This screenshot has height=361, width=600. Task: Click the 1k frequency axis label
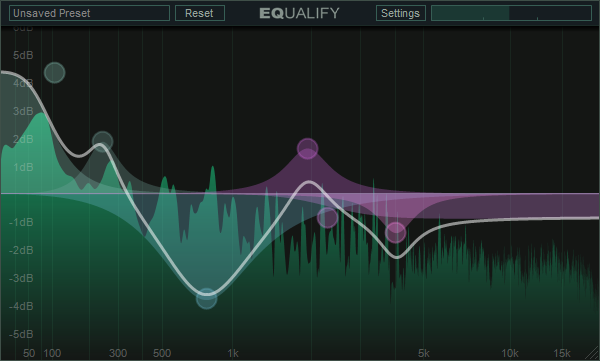[x=233, y=353]
